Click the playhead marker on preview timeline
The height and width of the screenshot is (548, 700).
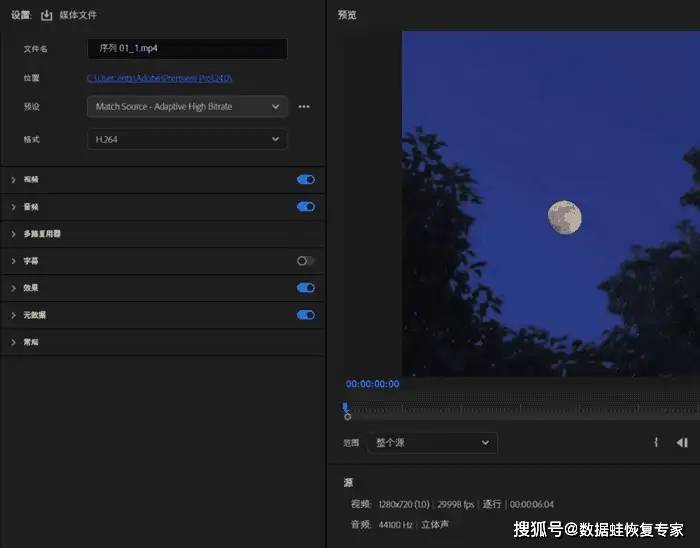(346, 408)
